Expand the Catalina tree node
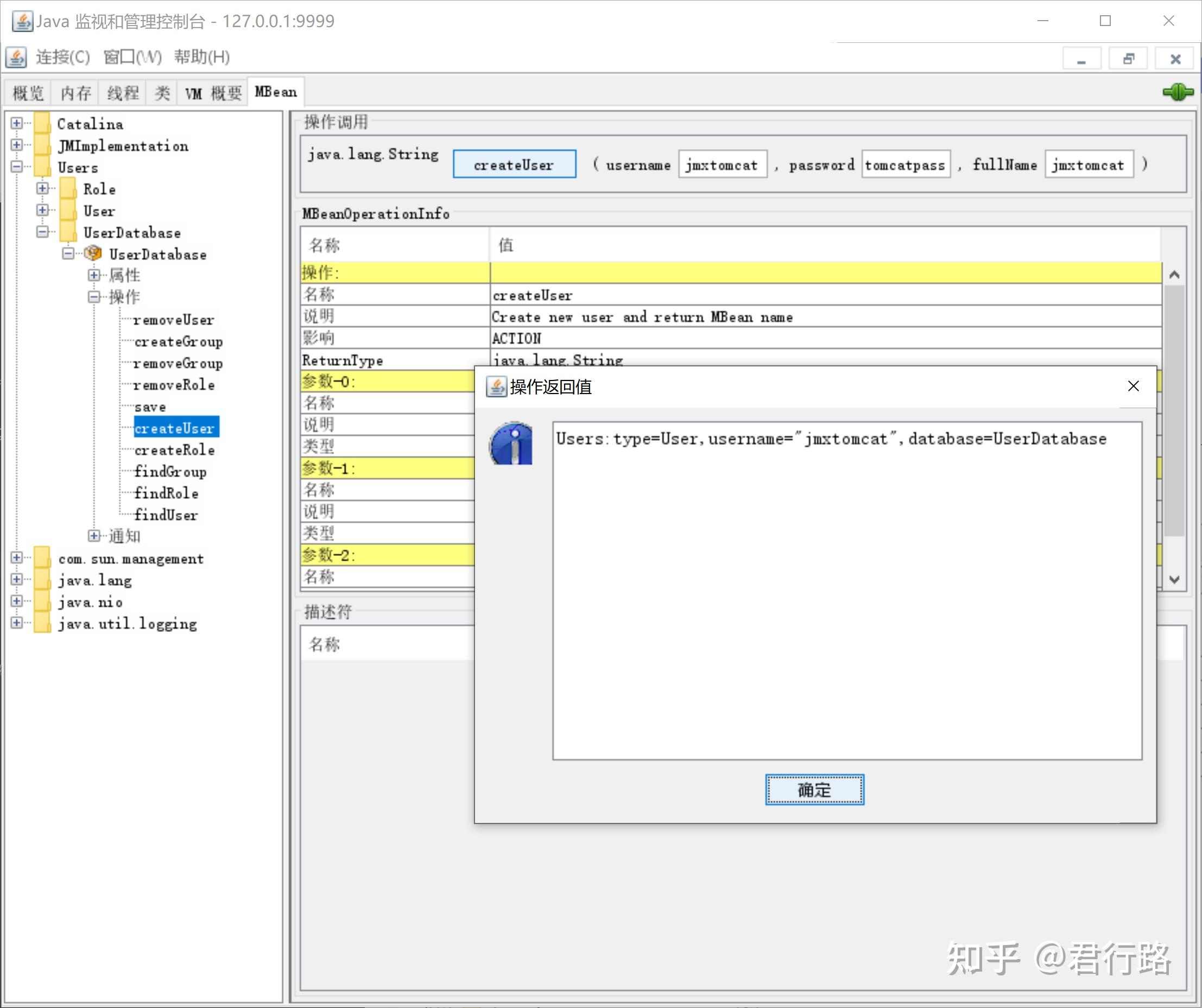This screenshot has height=1008, width=1202. [x=17, y=123]
